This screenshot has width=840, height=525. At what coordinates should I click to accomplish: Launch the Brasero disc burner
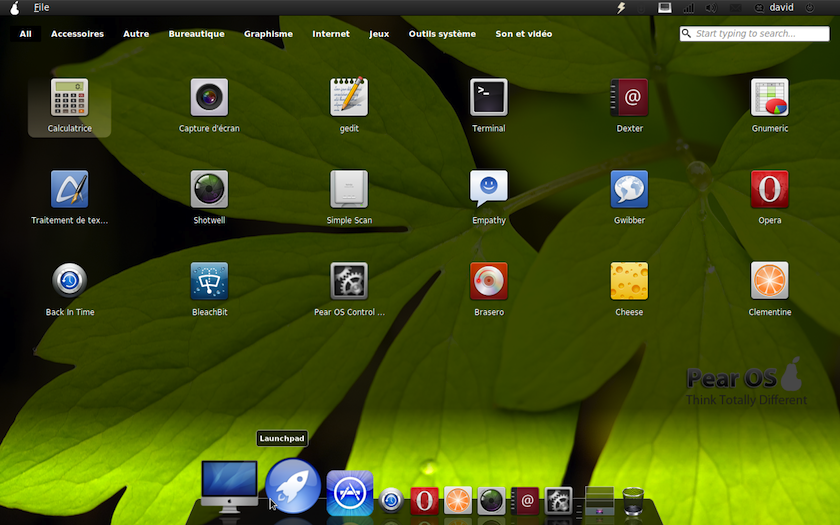coord(489,281)
